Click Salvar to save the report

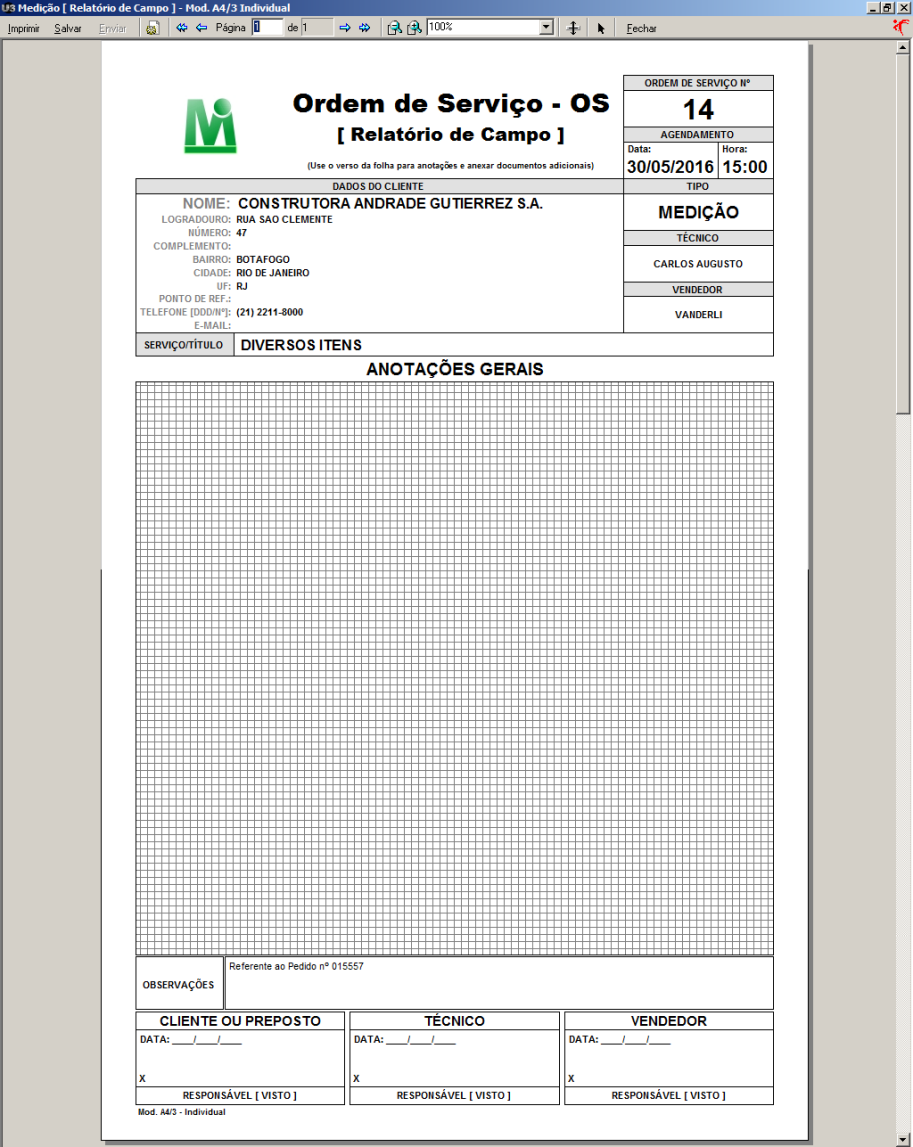[68, 28]
